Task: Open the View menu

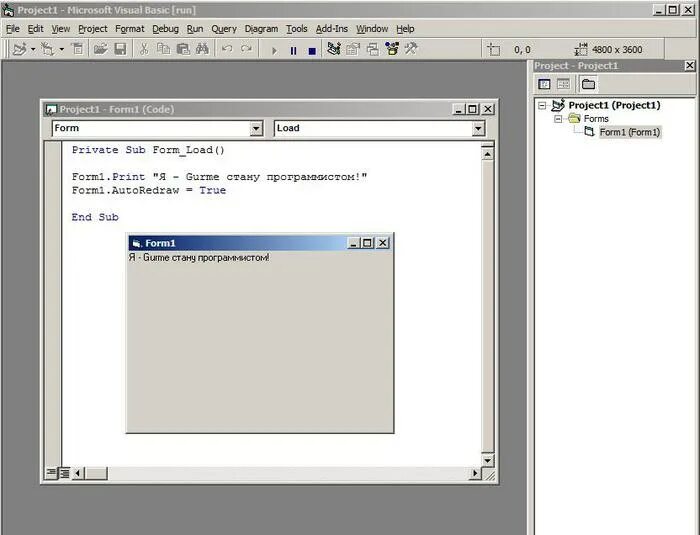Action: [61, 29]
